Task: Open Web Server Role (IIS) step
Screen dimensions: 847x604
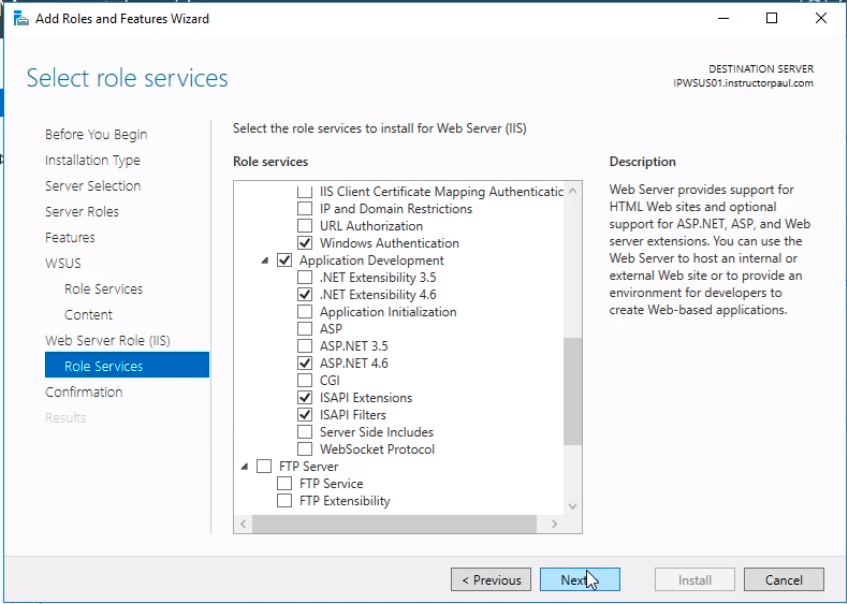Action: [x=107, y=341]
